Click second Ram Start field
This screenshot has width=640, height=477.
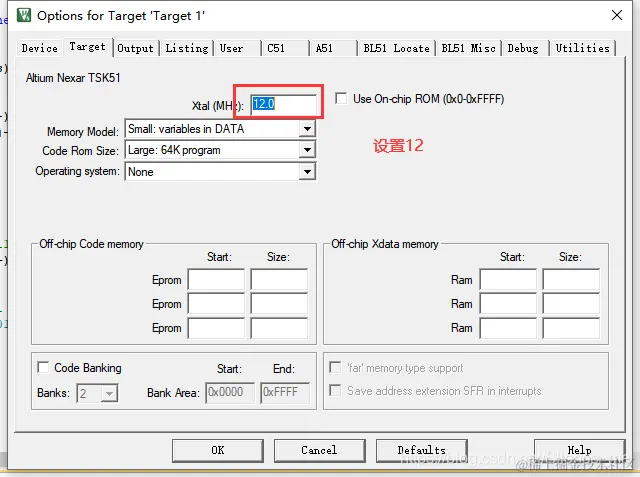click(508, 304)
